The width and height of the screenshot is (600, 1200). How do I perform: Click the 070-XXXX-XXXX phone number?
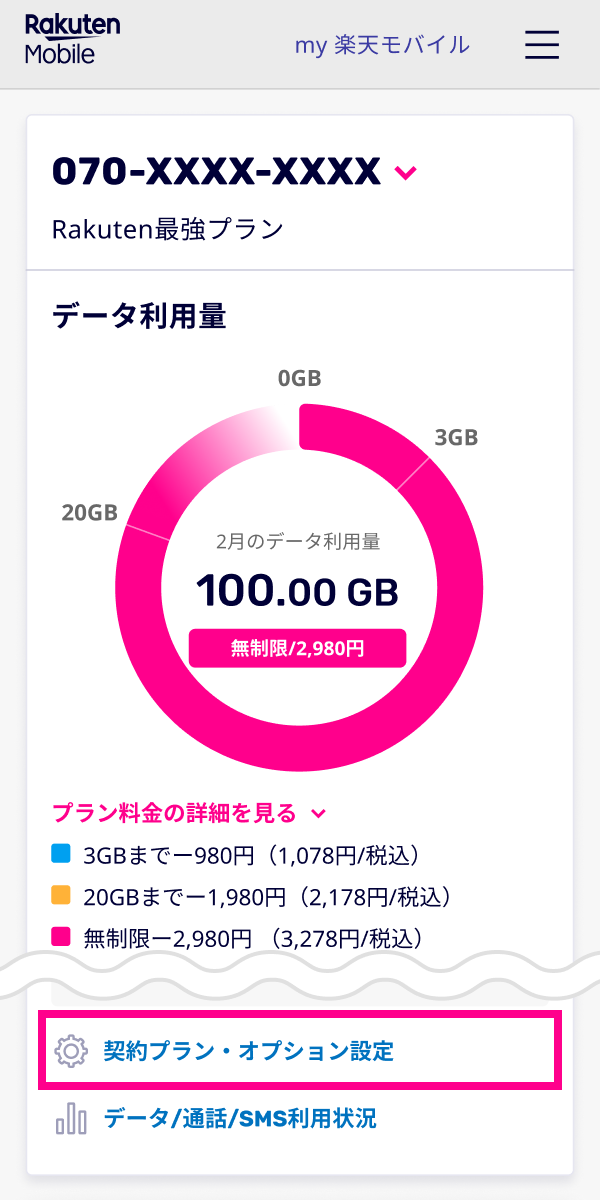coord(216,172)
